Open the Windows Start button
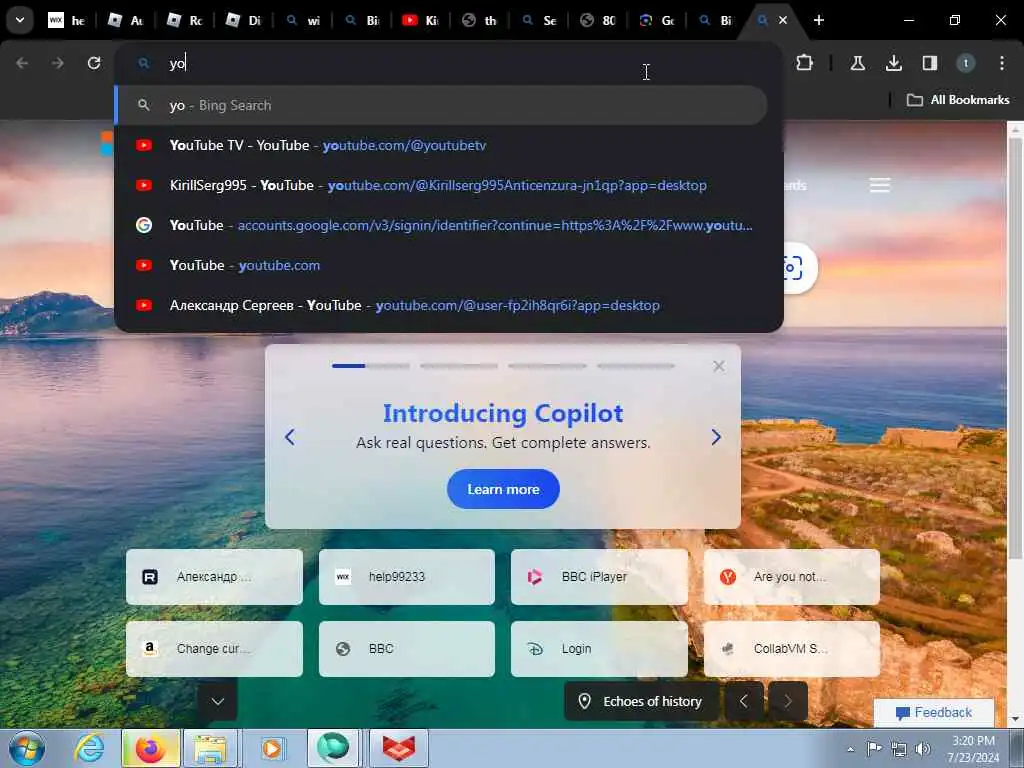Image resolution: width=1024 pixels, height=768 pixels. [27, 748]
